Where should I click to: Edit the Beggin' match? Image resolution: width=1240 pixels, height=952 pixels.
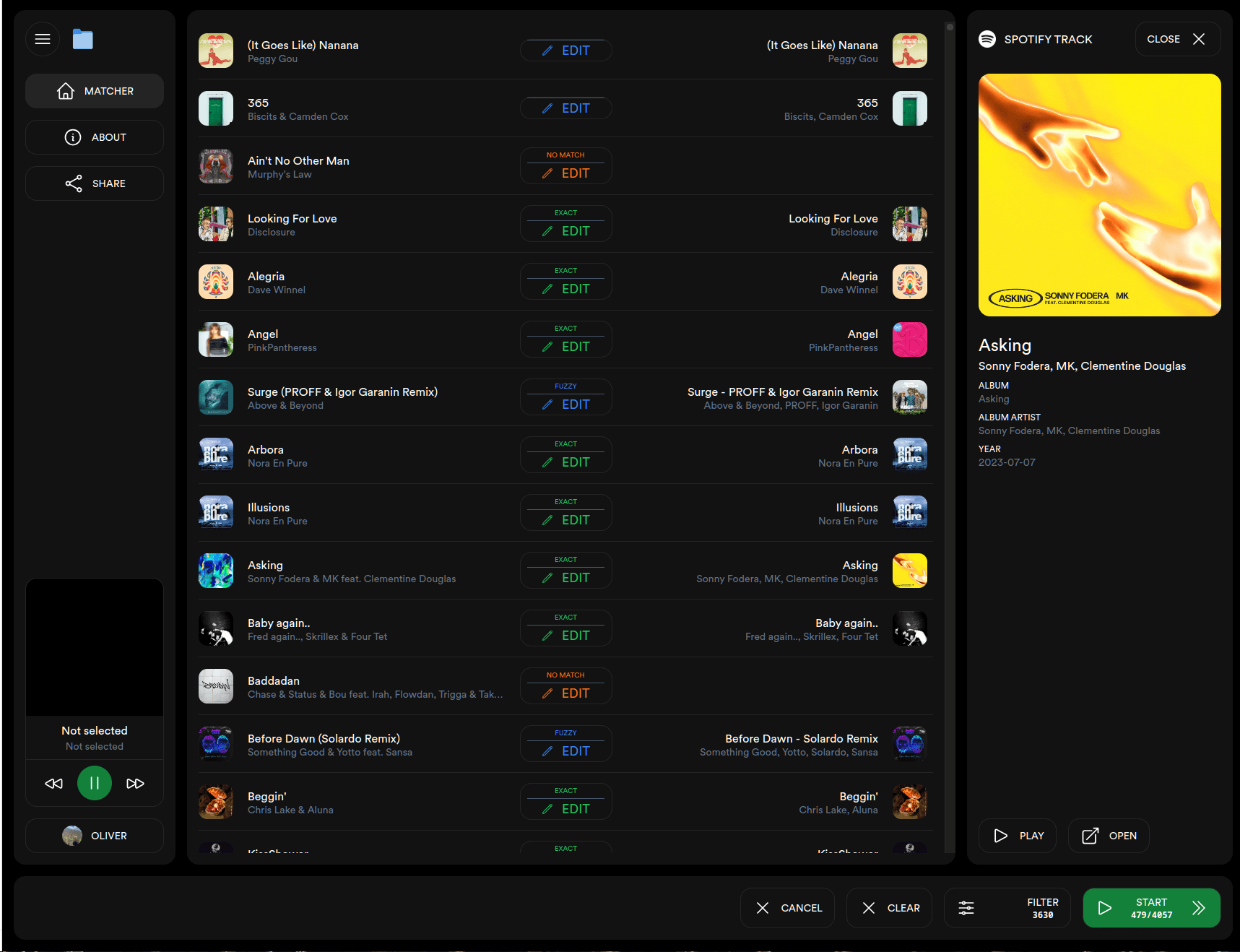point(566,802)
